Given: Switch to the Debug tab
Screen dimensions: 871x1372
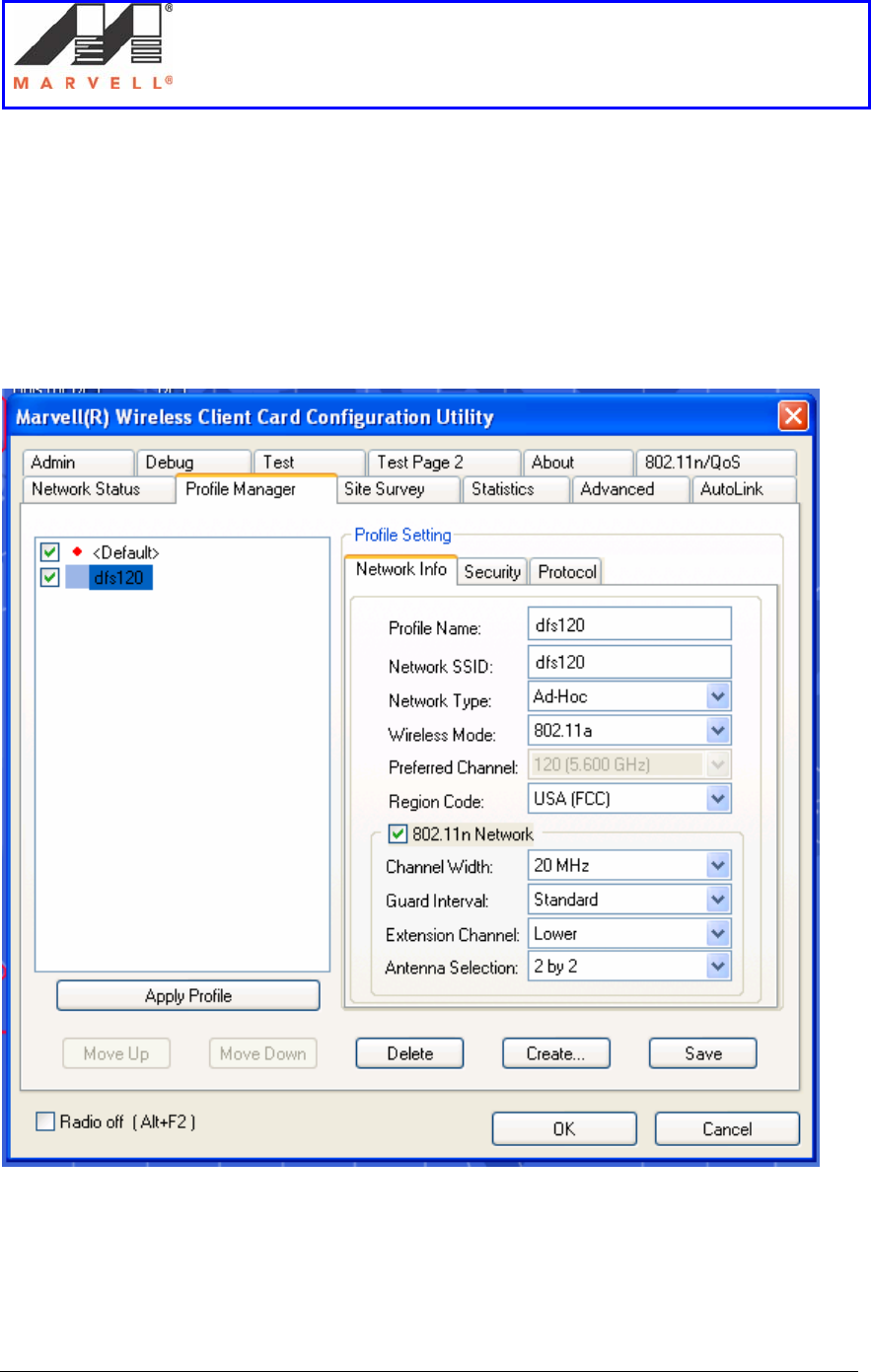Looking at the screenshot, I should click(193, 463).
